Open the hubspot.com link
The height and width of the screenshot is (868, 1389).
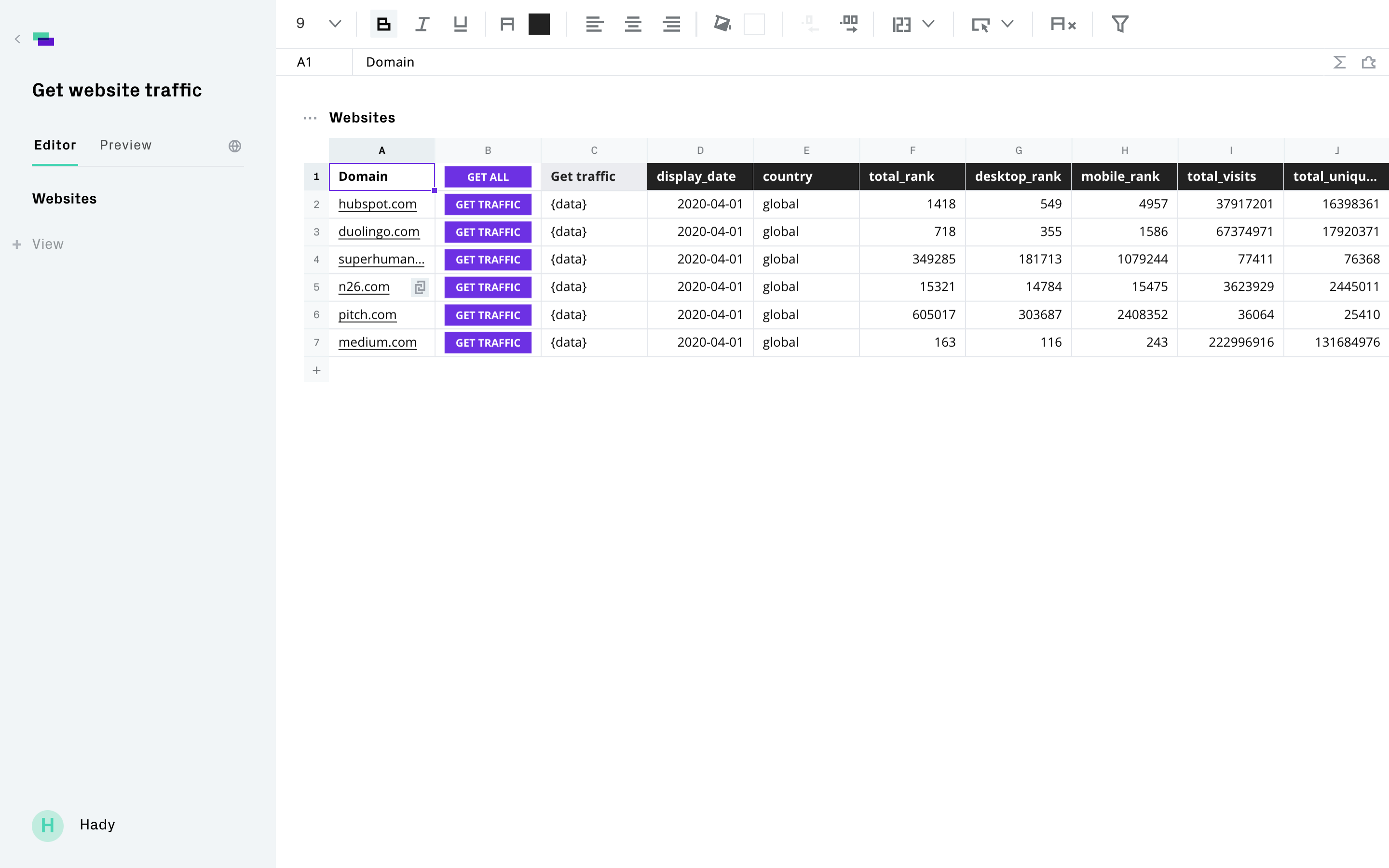pos(377,204)
